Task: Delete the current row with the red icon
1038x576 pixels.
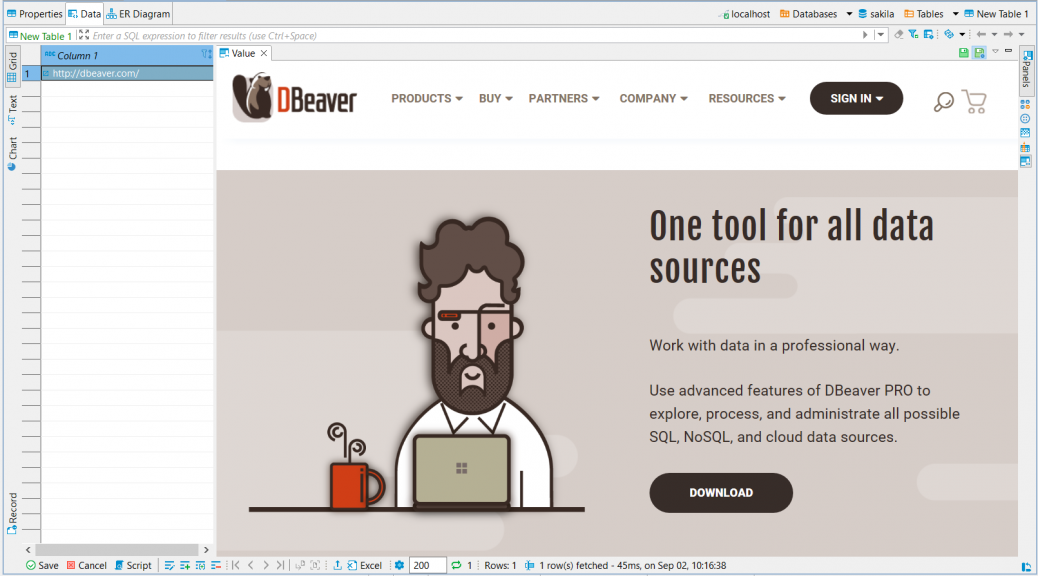Action: click(x=214, y=565)
